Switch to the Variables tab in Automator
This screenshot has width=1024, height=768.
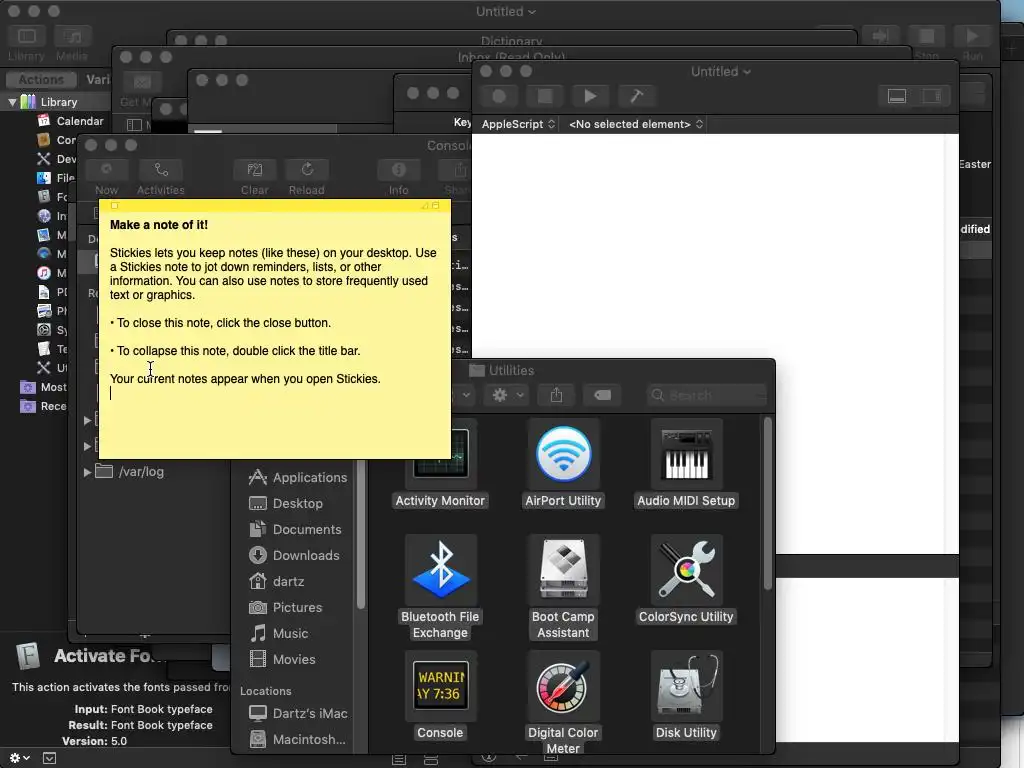97,80
